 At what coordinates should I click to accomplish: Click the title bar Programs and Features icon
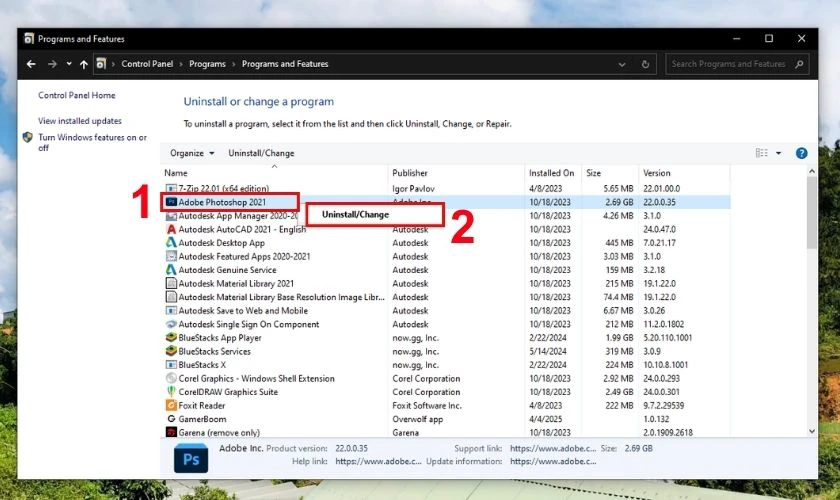click(28, 39)
